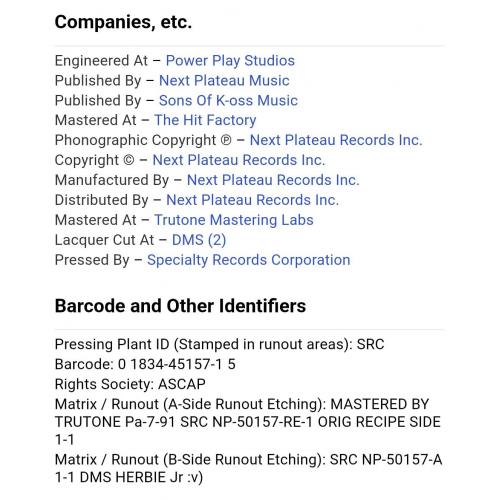Viewport: 500px width, 500px height.
Task: Click Next Plateau Records Inc. after Phonographic Copyright
Action: point(336,140)
